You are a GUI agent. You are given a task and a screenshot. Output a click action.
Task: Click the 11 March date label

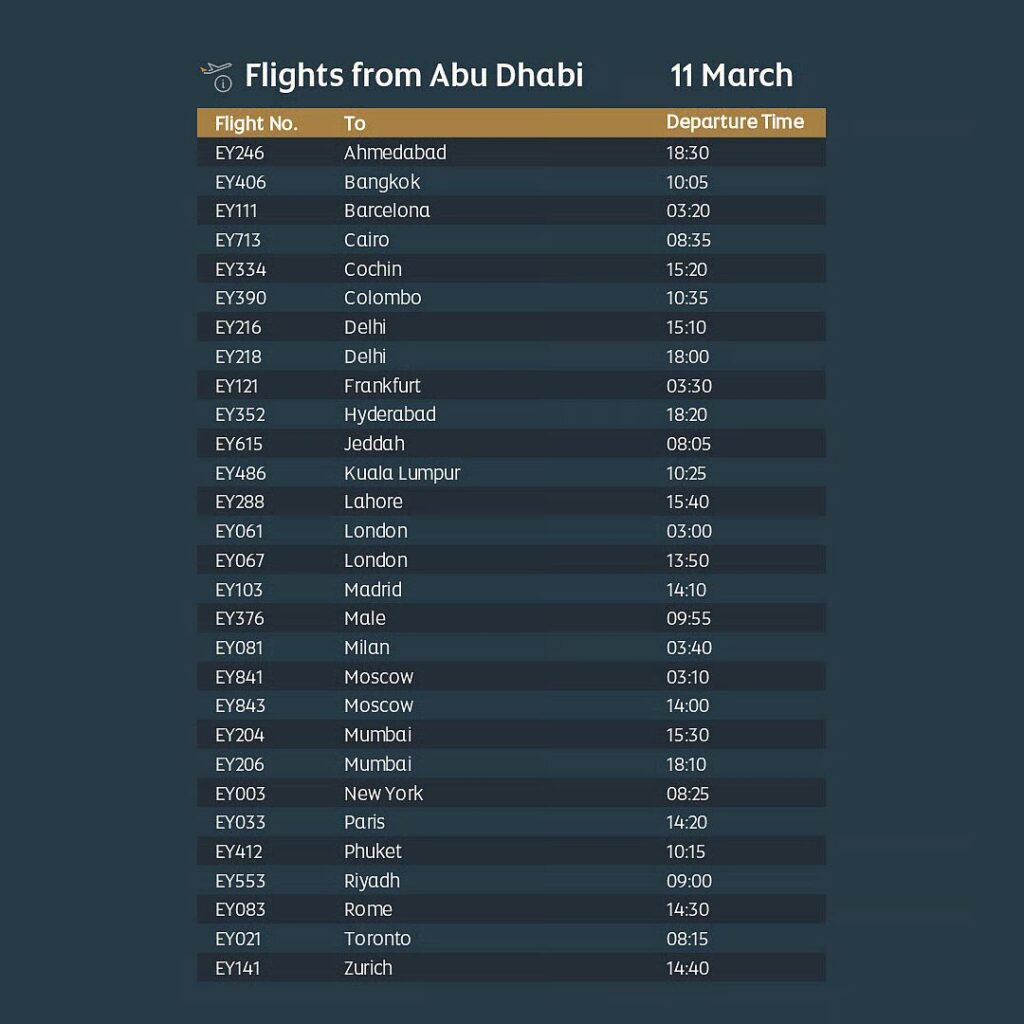pos(731,76)
